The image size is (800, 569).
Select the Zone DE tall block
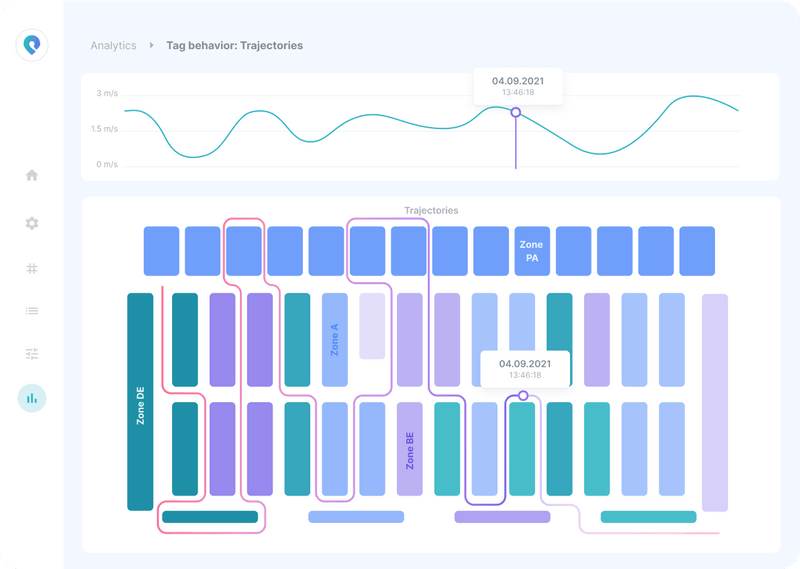[140, 402]
